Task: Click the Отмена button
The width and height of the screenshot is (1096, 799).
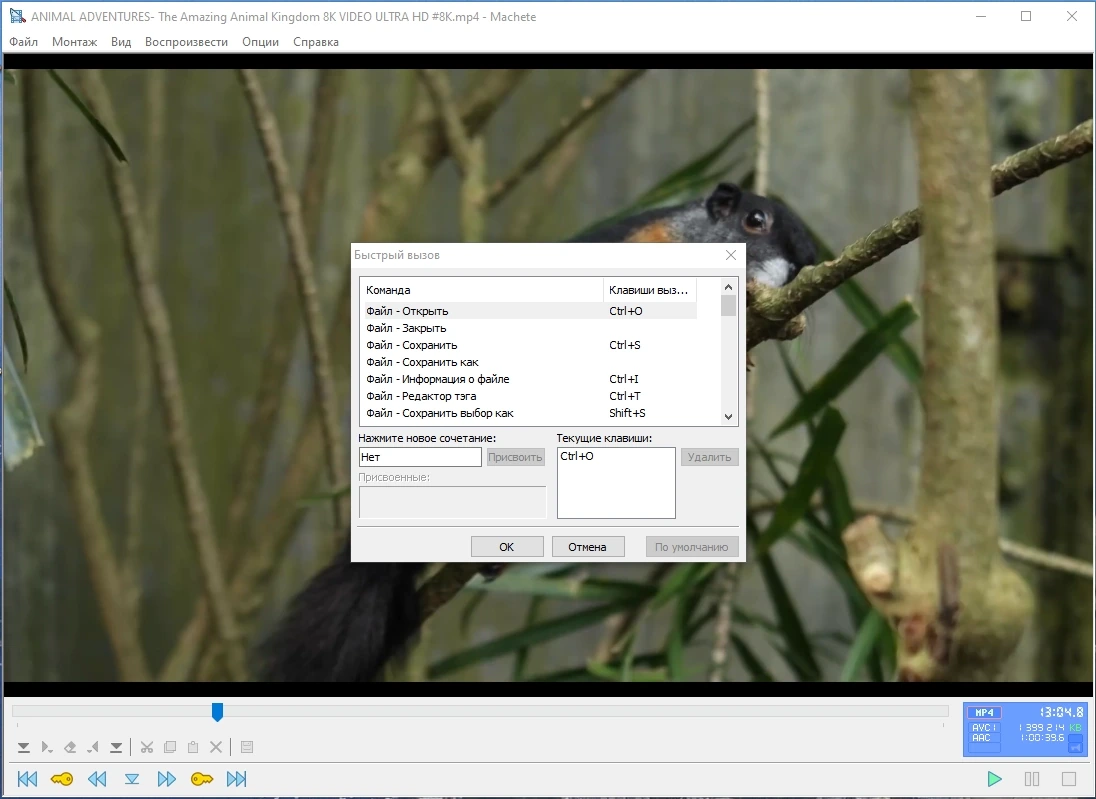Action: click(x=587, y=547)
